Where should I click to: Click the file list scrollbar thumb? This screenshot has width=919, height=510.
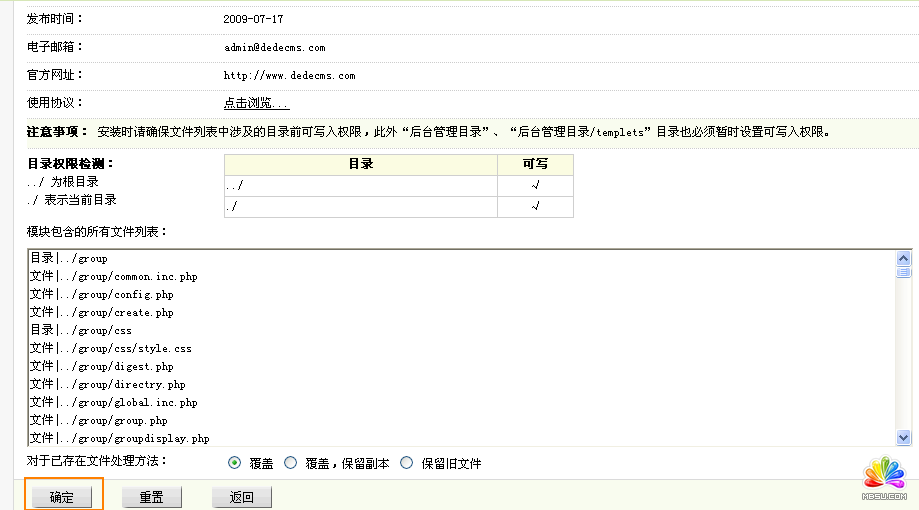pos(904,272)
